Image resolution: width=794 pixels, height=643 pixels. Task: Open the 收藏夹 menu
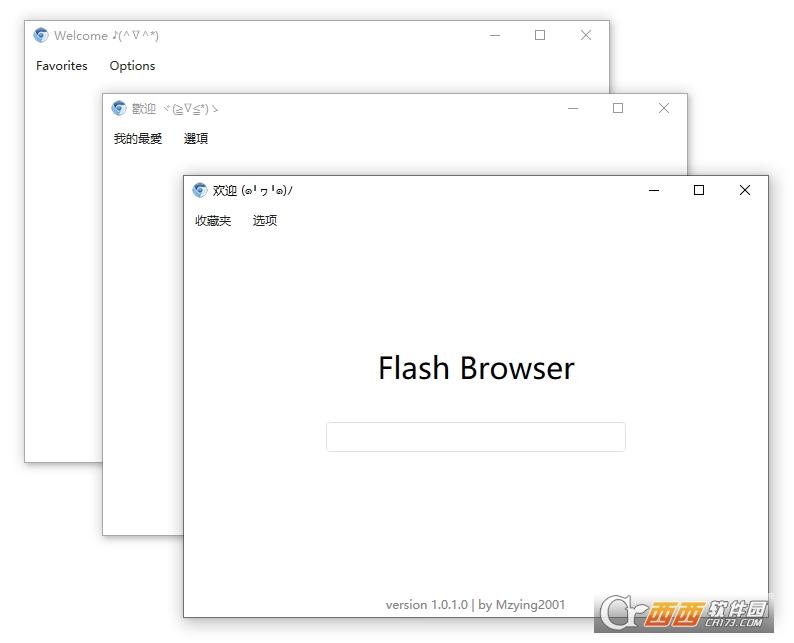pos(213,221)
